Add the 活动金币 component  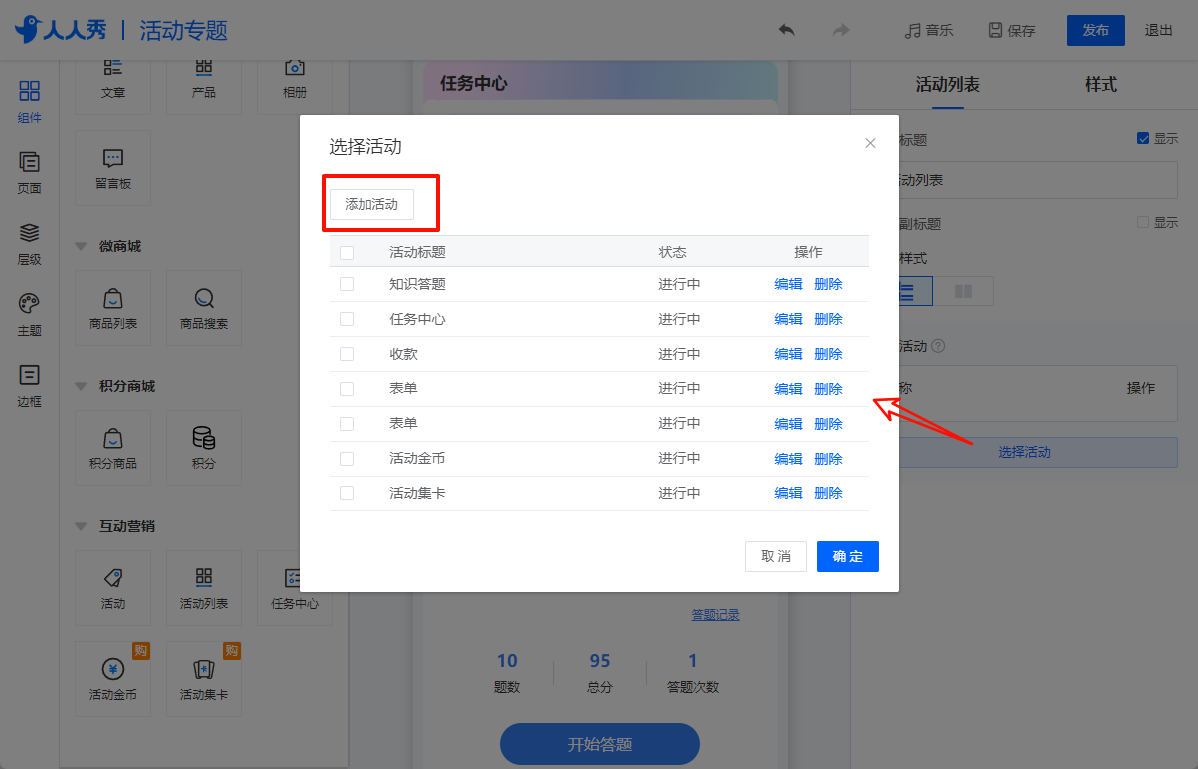(113, 679)
